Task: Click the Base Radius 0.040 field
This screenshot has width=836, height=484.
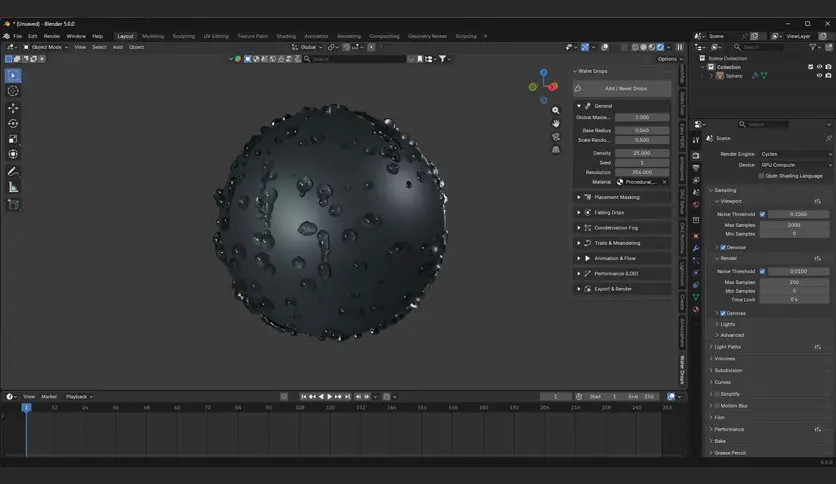Action: point(642,131)
